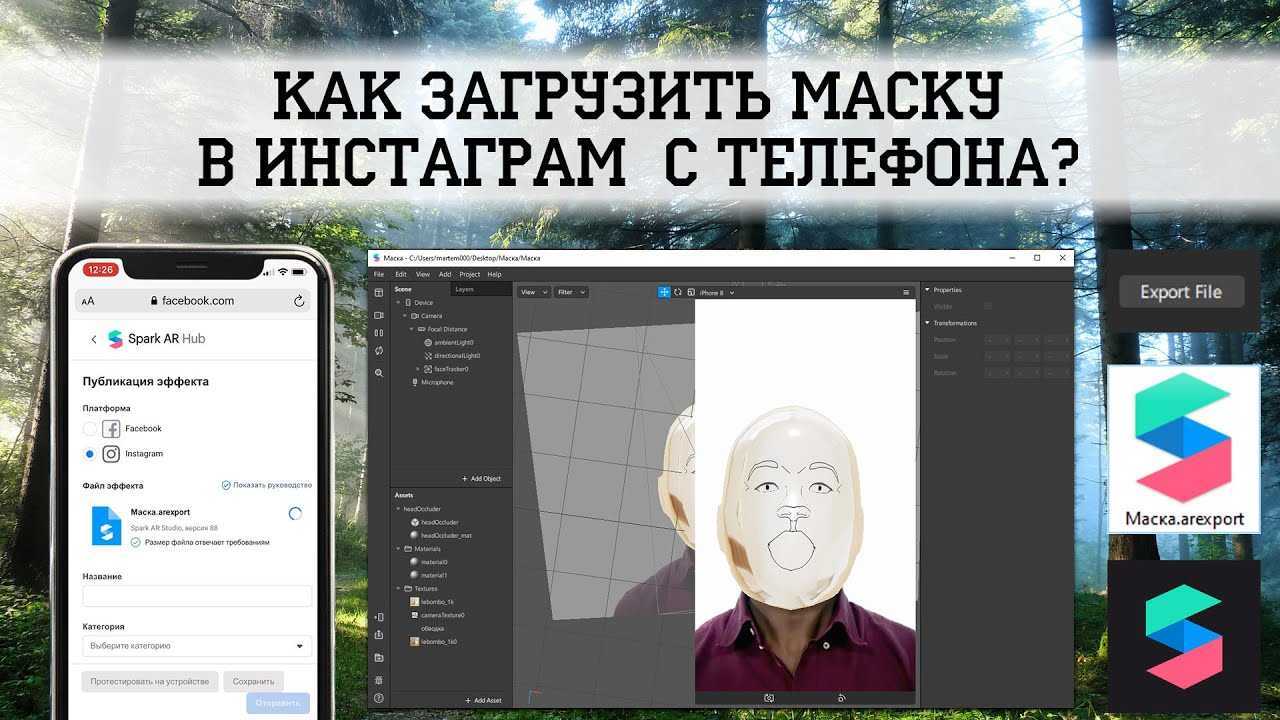Click the Название input field

coord(197,596)
